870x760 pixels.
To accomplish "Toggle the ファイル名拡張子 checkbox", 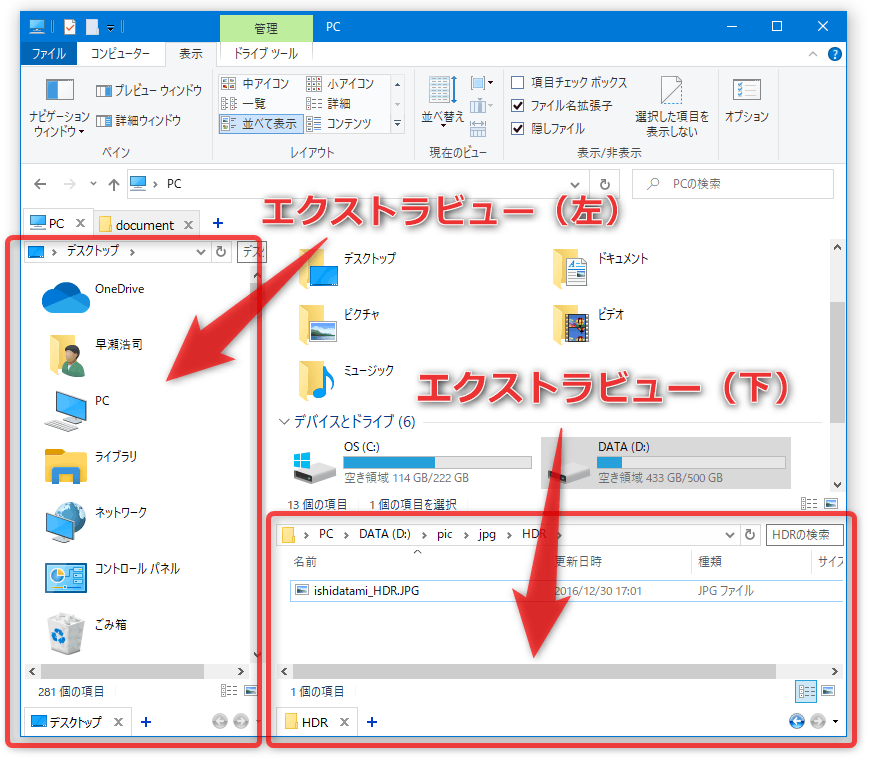I will click(518, 105).
